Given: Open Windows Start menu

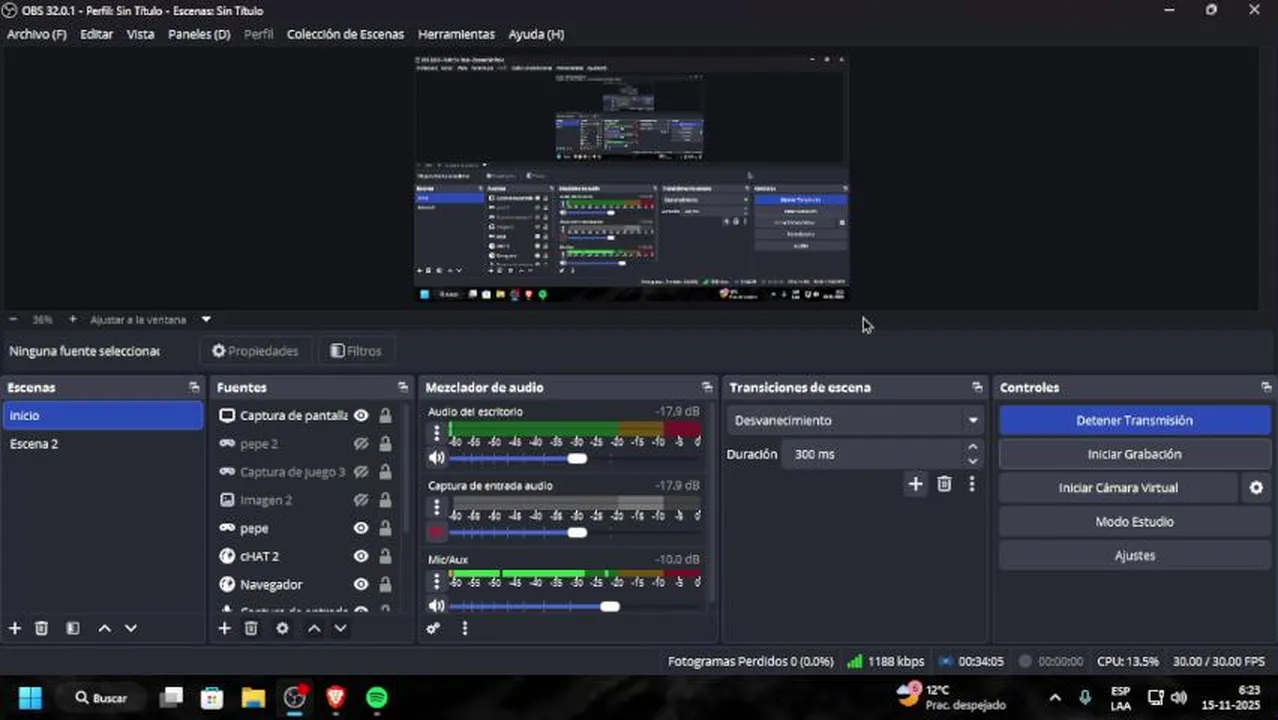Looking at the screenshot, I should 30,697.
